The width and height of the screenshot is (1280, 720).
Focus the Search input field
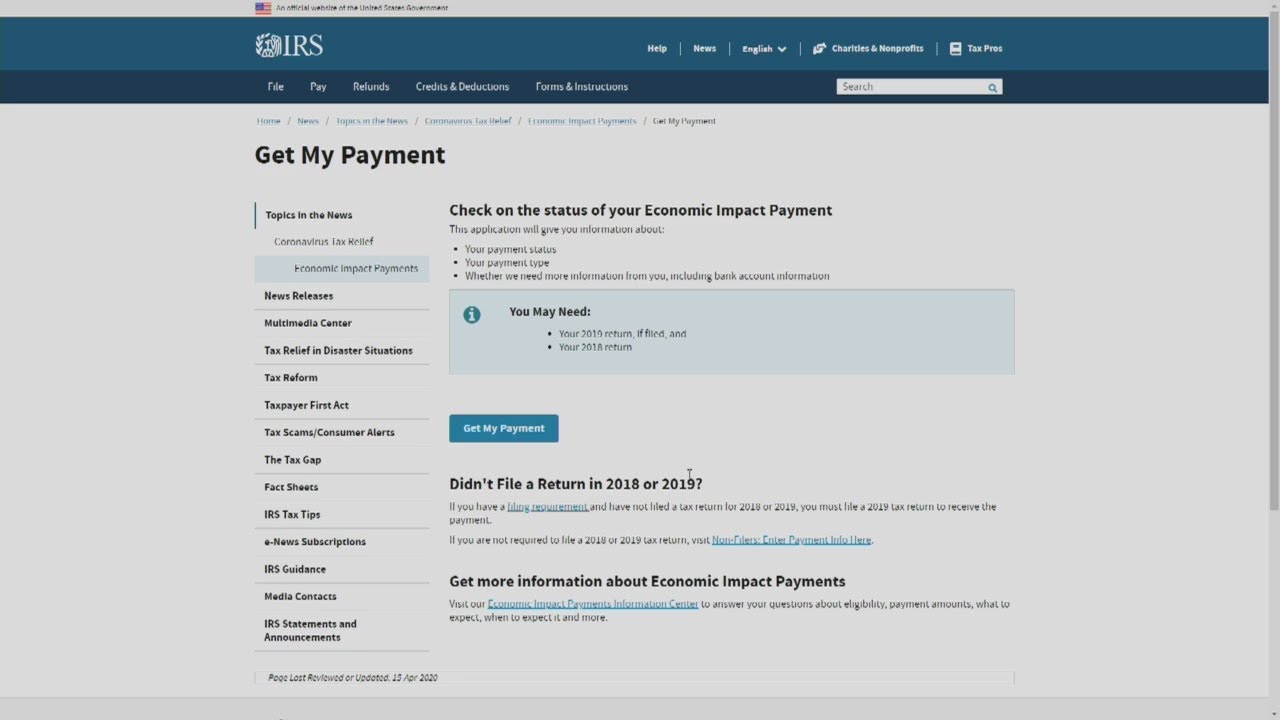point(911,87)
